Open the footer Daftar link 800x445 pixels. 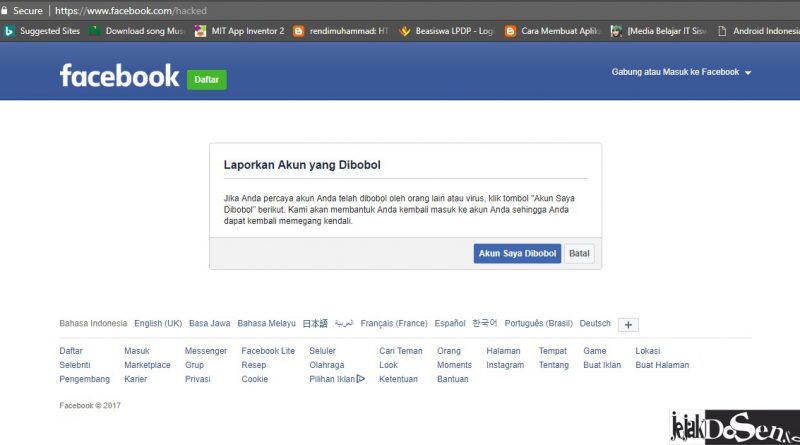point(71,351)
